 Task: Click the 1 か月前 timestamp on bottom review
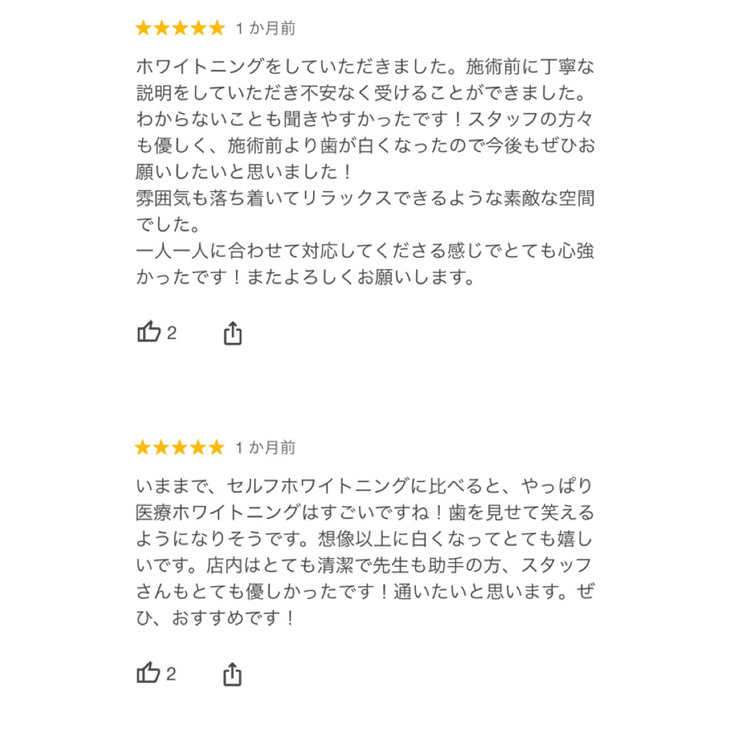(x=266, y=447)
